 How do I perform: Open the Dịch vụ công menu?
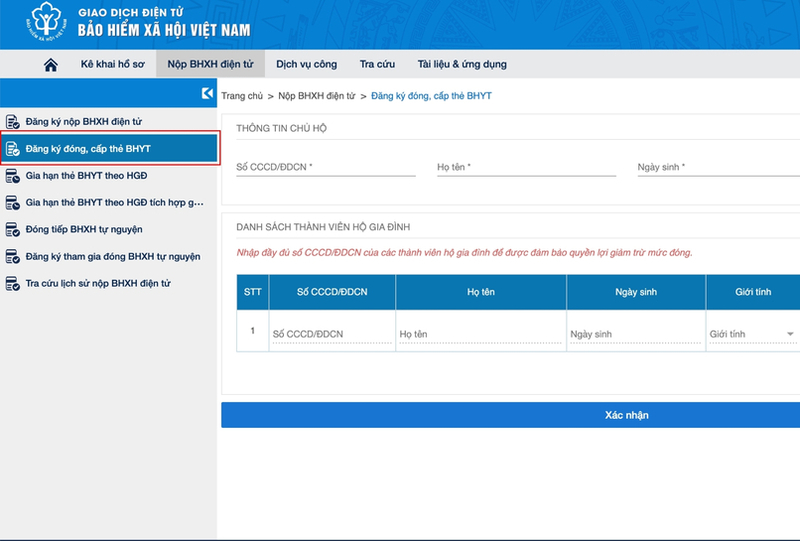(x=307, y=64)
